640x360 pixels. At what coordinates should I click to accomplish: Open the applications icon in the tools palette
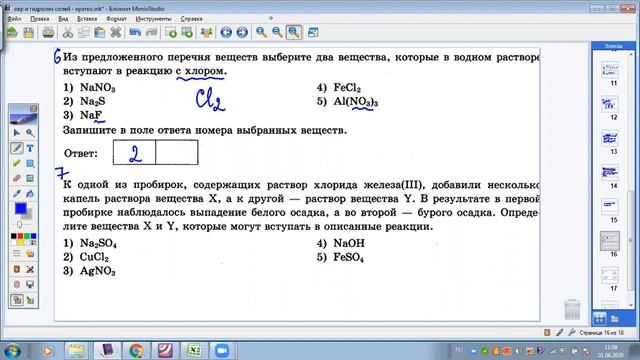point(17,269)
